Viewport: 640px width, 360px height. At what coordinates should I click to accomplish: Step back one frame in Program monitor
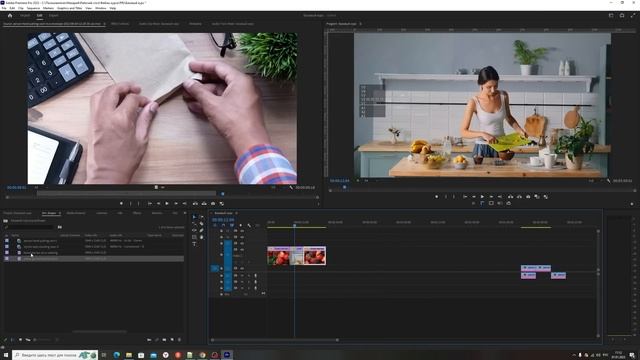coord(473,197)
